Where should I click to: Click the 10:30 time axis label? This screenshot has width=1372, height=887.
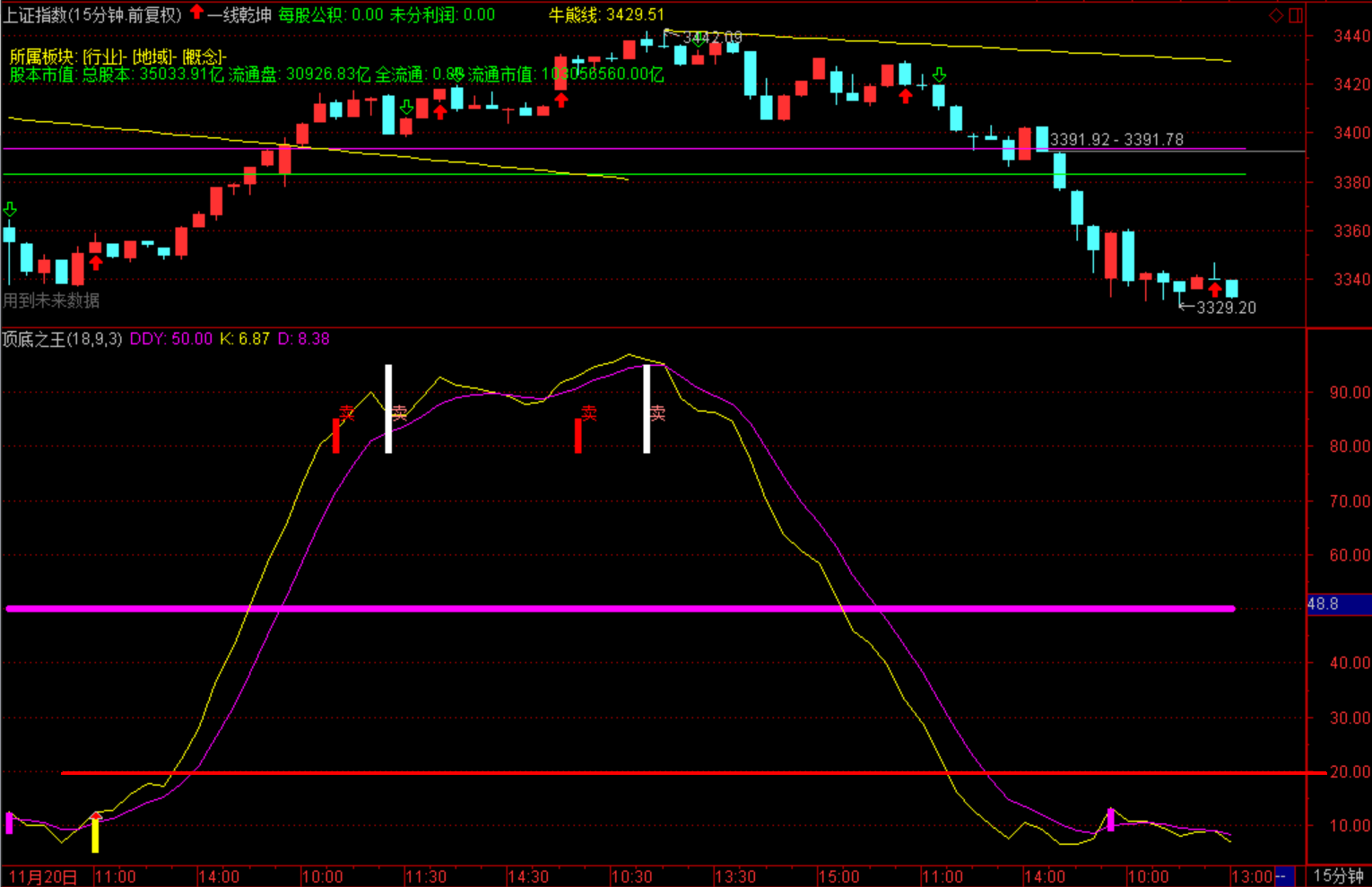click(x=632, y=876)
